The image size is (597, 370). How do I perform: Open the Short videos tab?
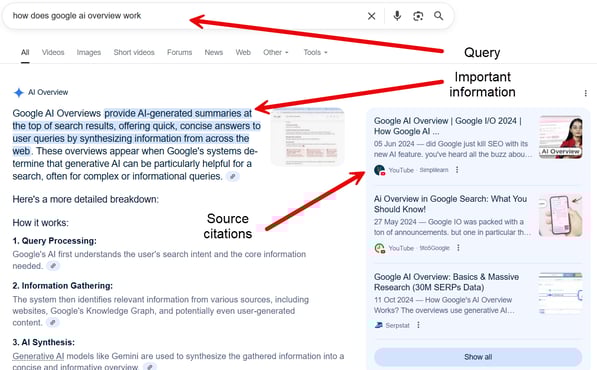click(134, 52)
